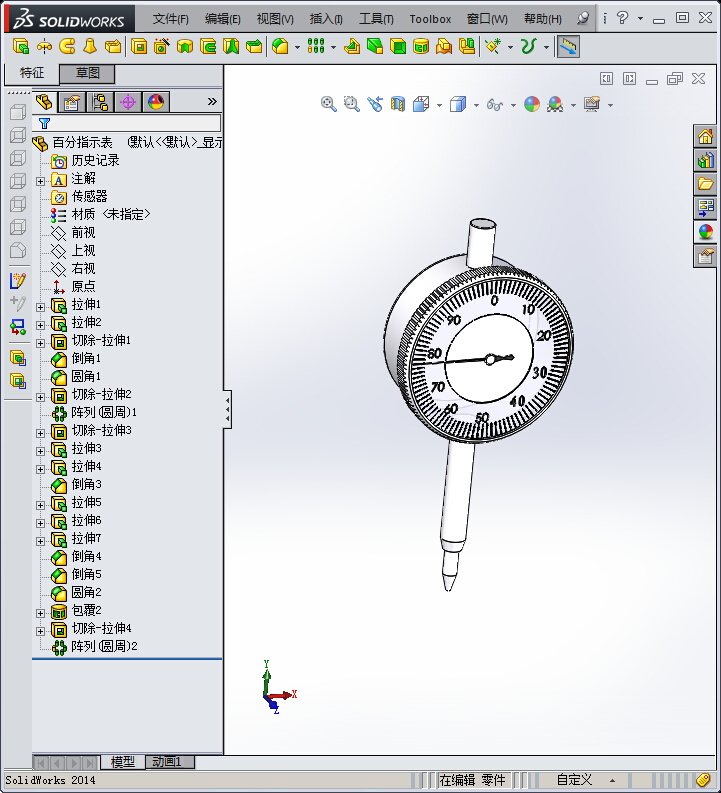Expand the 切除-拉伸1 feature
This screenshot has height=793, width=721.
[40, 343]
